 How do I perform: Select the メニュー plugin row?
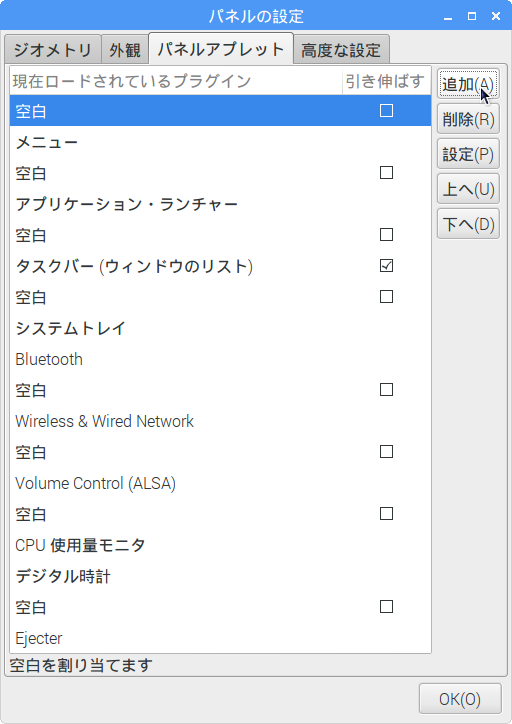pos(220,142)
